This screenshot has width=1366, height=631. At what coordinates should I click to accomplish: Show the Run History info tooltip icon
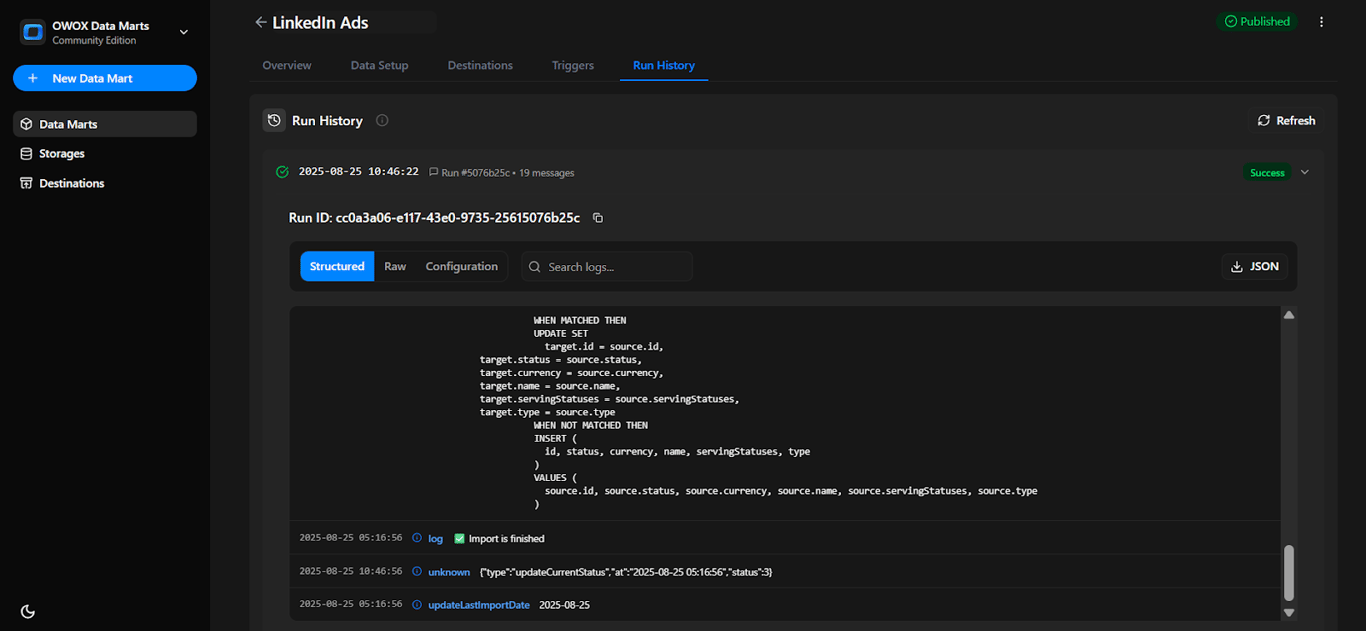pos(382,120)
